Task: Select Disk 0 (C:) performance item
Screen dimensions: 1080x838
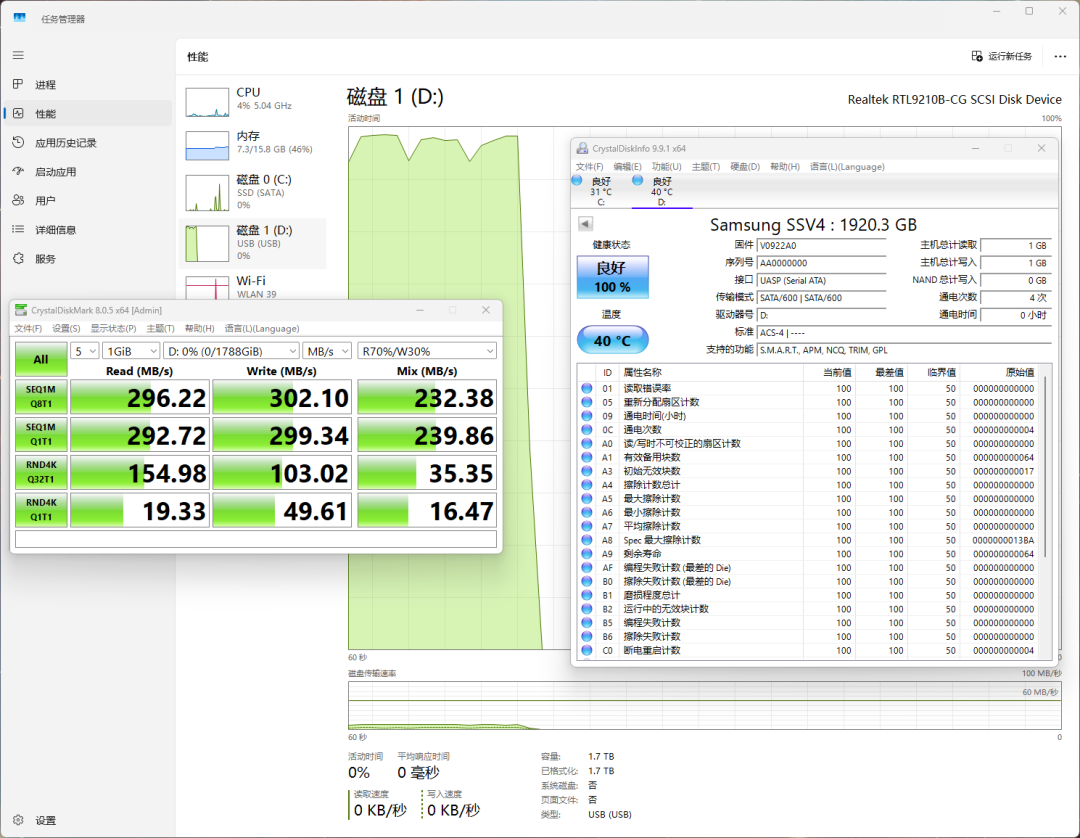Action: click(252, 192)
